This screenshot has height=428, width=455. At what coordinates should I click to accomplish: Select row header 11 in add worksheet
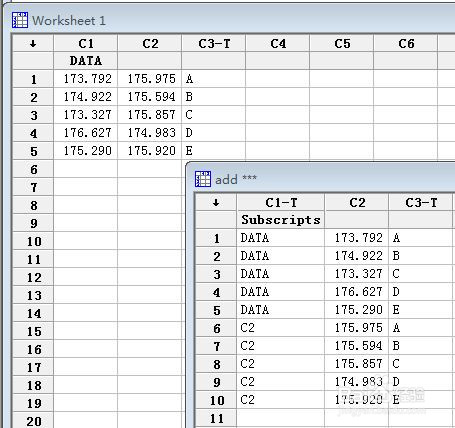tap(216, 418)
